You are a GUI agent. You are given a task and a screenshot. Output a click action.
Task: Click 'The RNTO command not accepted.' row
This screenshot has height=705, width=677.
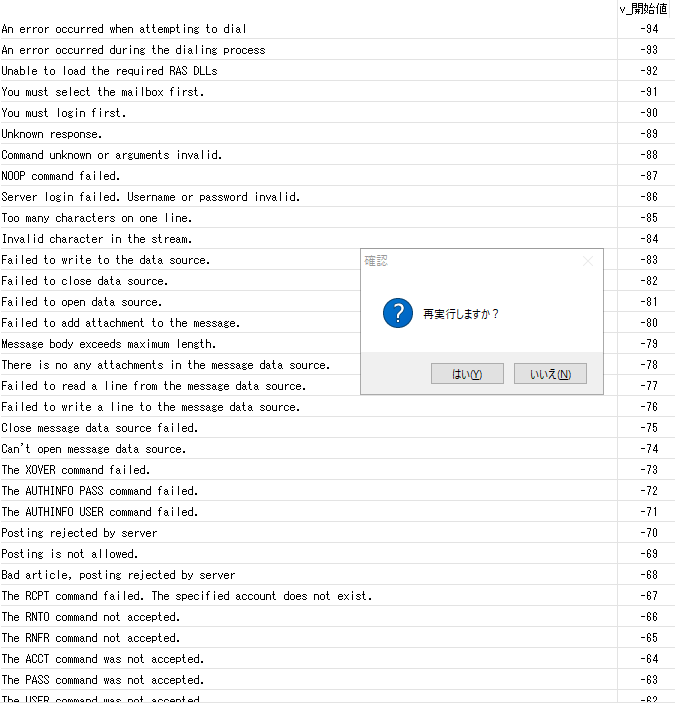click(x=91, y=617)
